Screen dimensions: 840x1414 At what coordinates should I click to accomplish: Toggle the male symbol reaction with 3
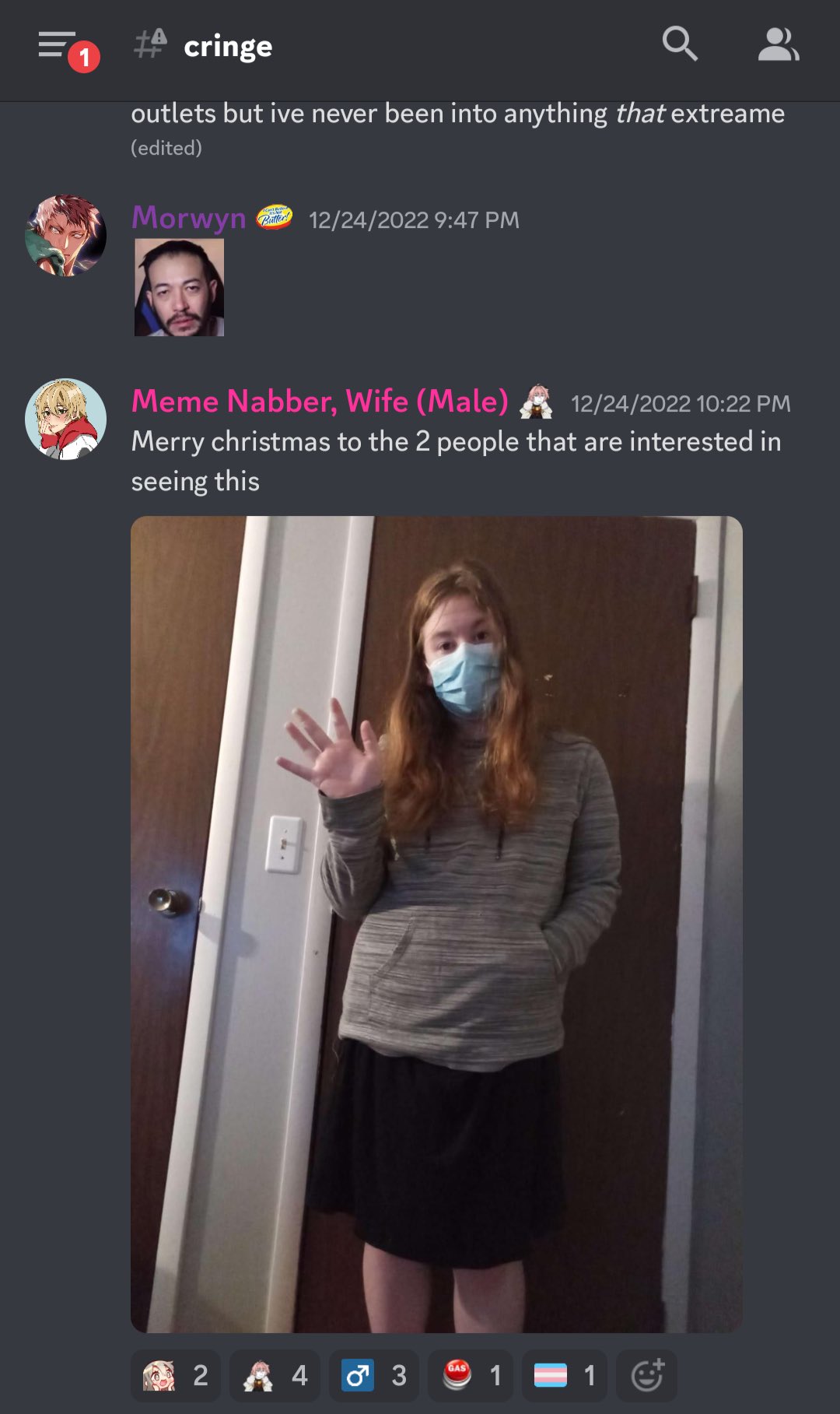click(x=374, y=1376)
